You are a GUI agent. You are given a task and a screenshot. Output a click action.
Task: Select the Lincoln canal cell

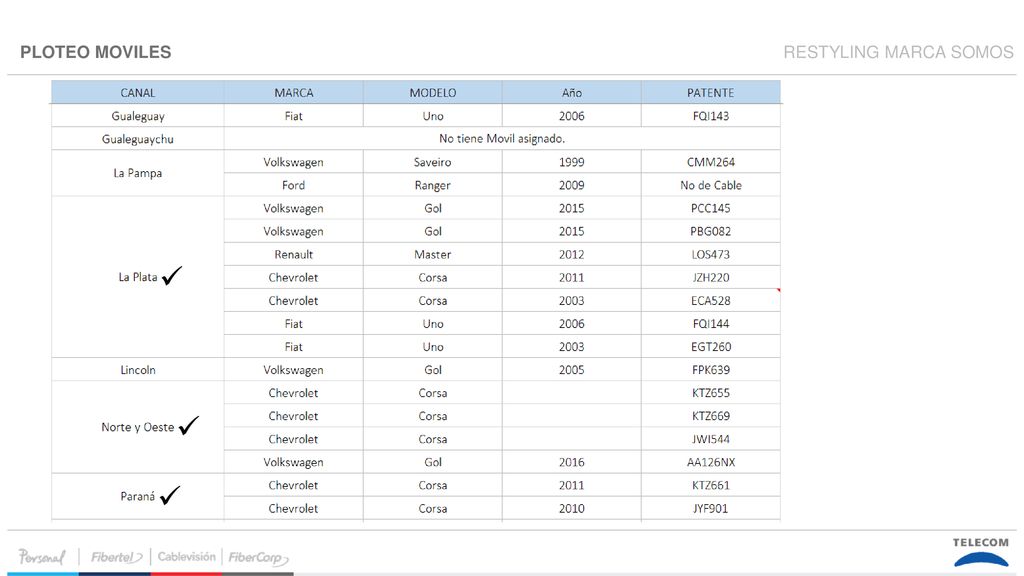point(137,370)
